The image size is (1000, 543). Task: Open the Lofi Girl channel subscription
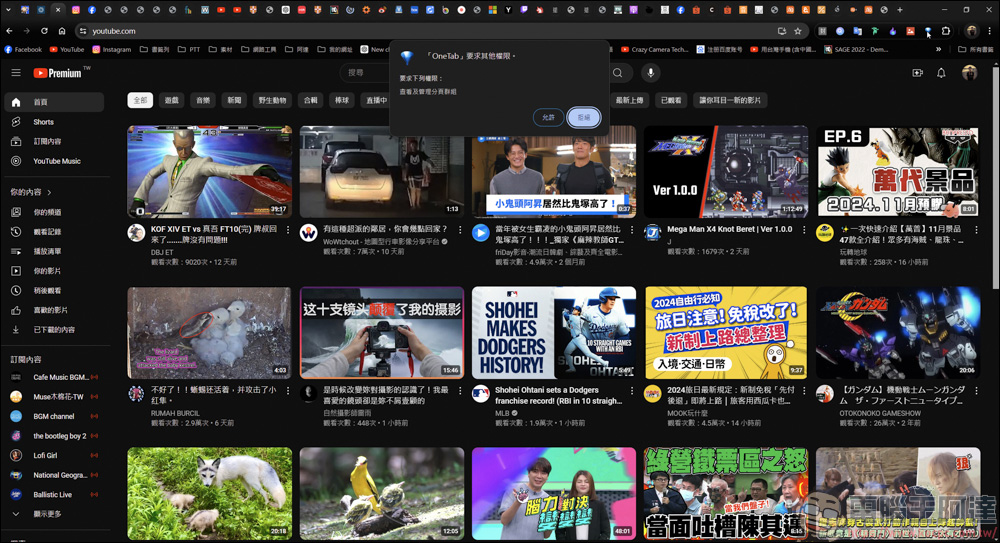coord(54,456)
